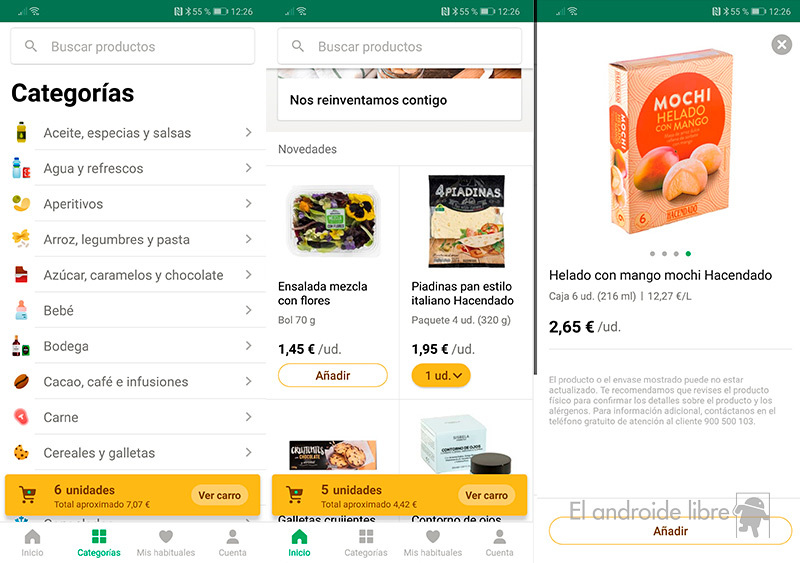Image resolution: width=800 pixels, height=563 pixels.
Task: Add the mochi helado with Añadir button
Action: [x=670, y=531]
